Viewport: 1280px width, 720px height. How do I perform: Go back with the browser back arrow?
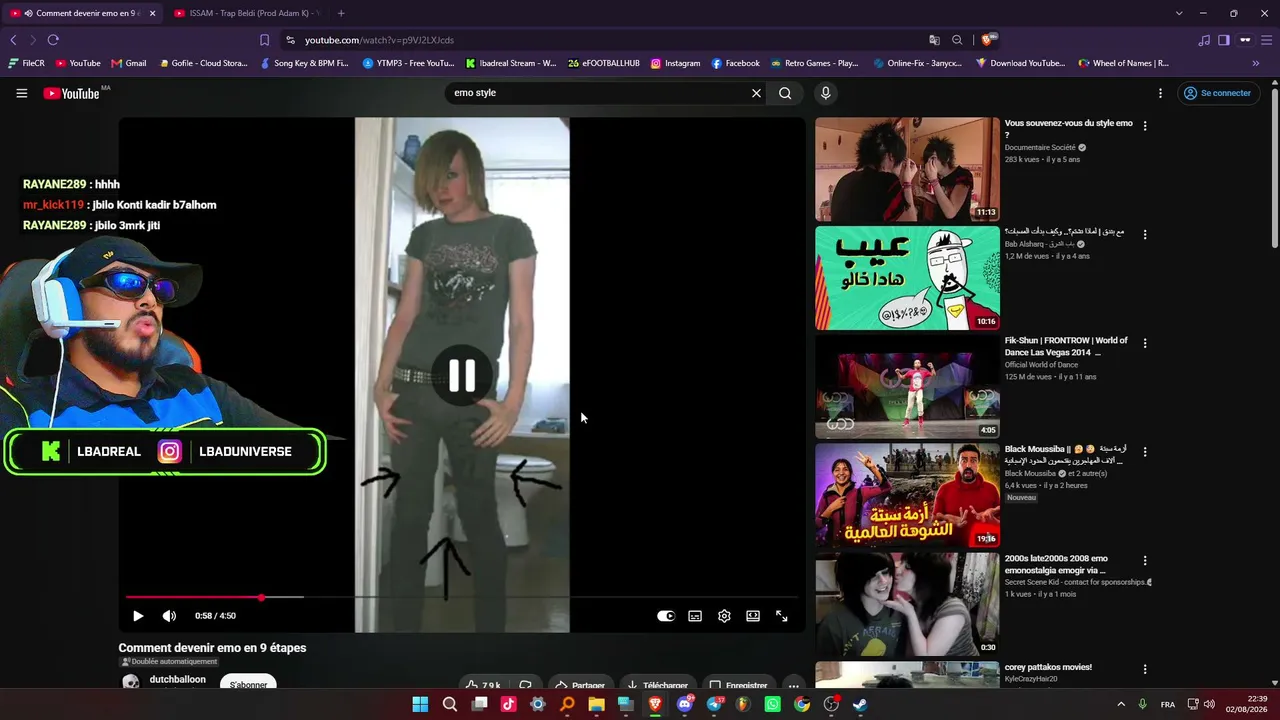point(13,40)
